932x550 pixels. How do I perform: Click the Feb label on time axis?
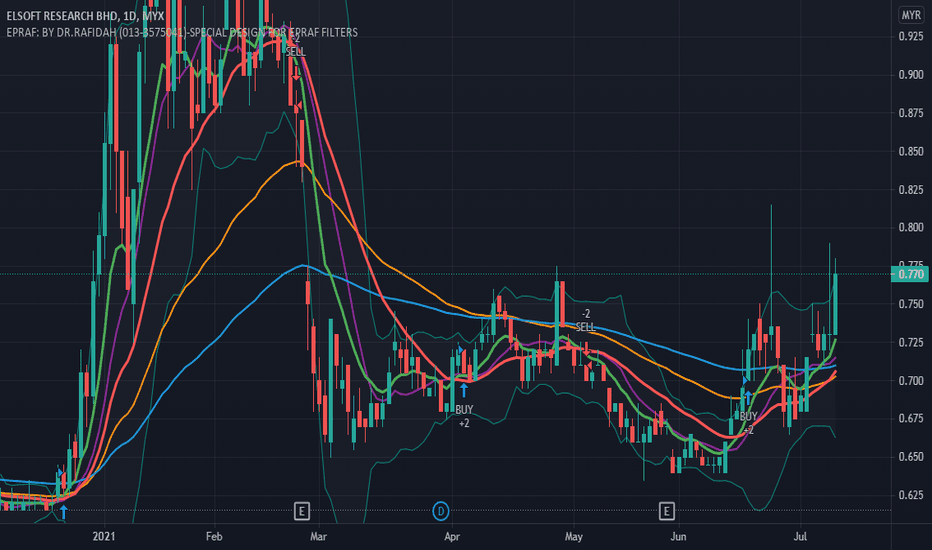click(214, 536)
